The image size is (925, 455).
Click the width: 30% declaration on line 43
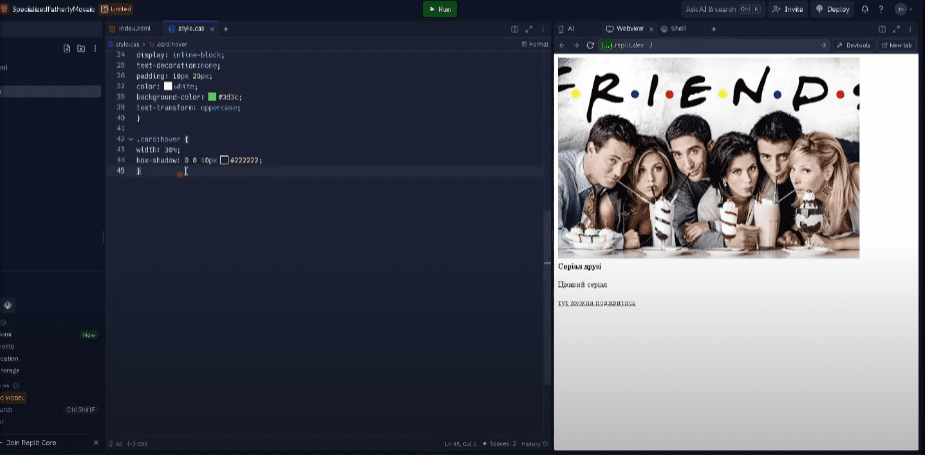158,150
